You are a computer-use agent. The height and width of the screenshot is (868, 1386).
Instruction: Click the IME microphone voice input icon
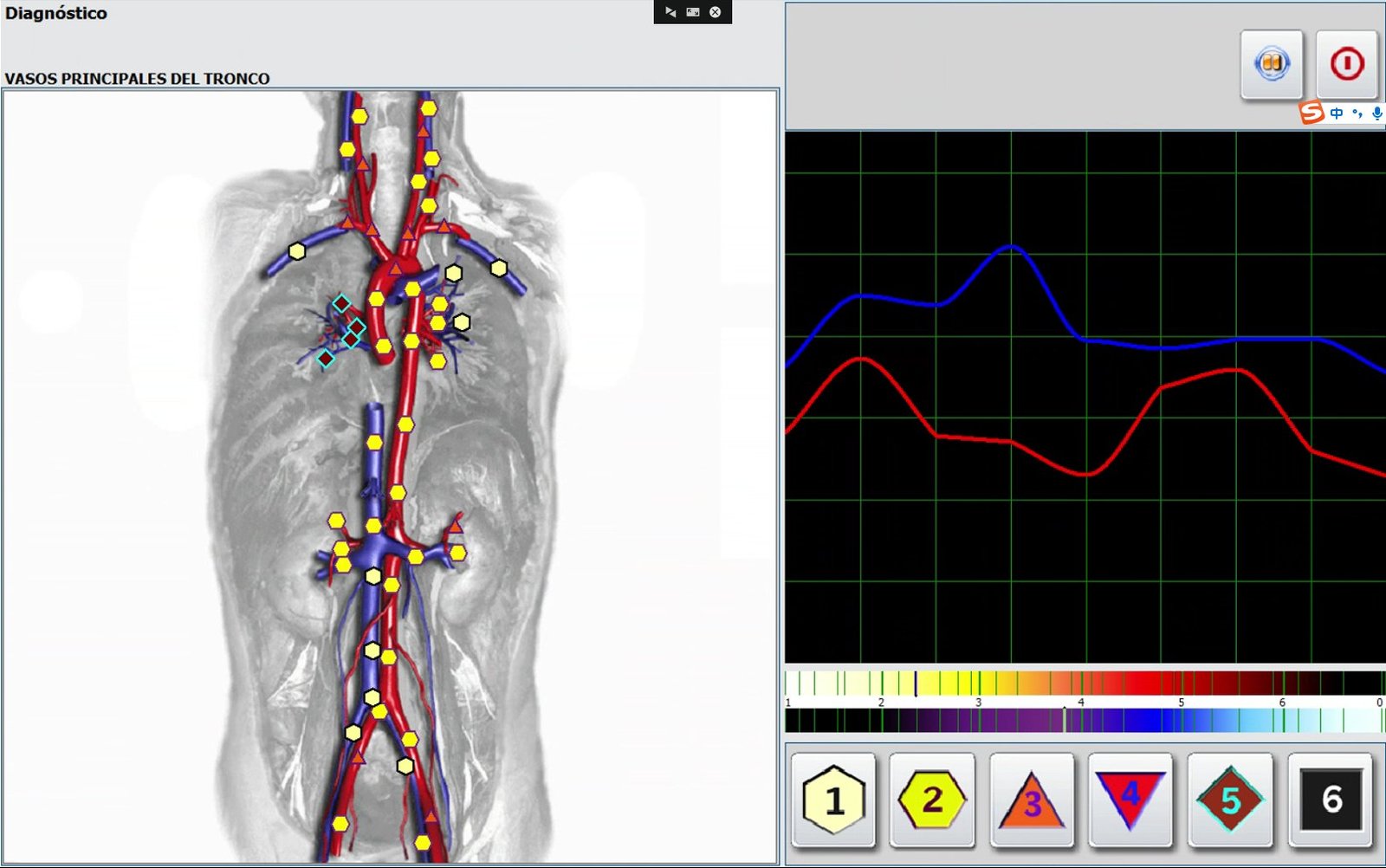[1376, 113]
